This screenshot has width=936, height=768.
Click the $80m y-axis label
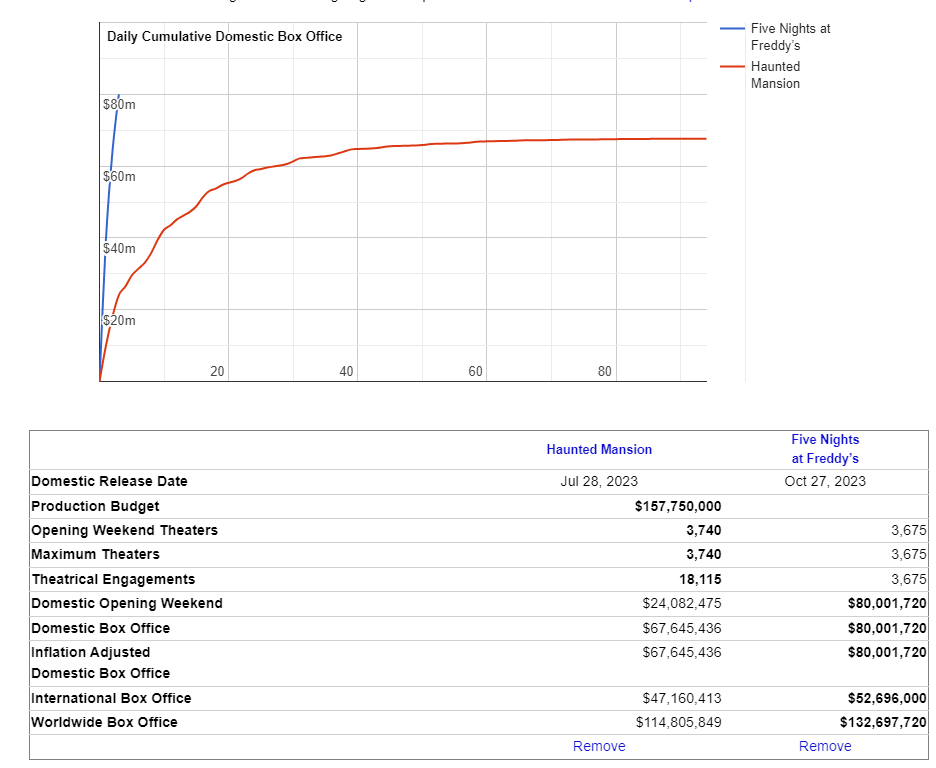[x=119, y=104]
